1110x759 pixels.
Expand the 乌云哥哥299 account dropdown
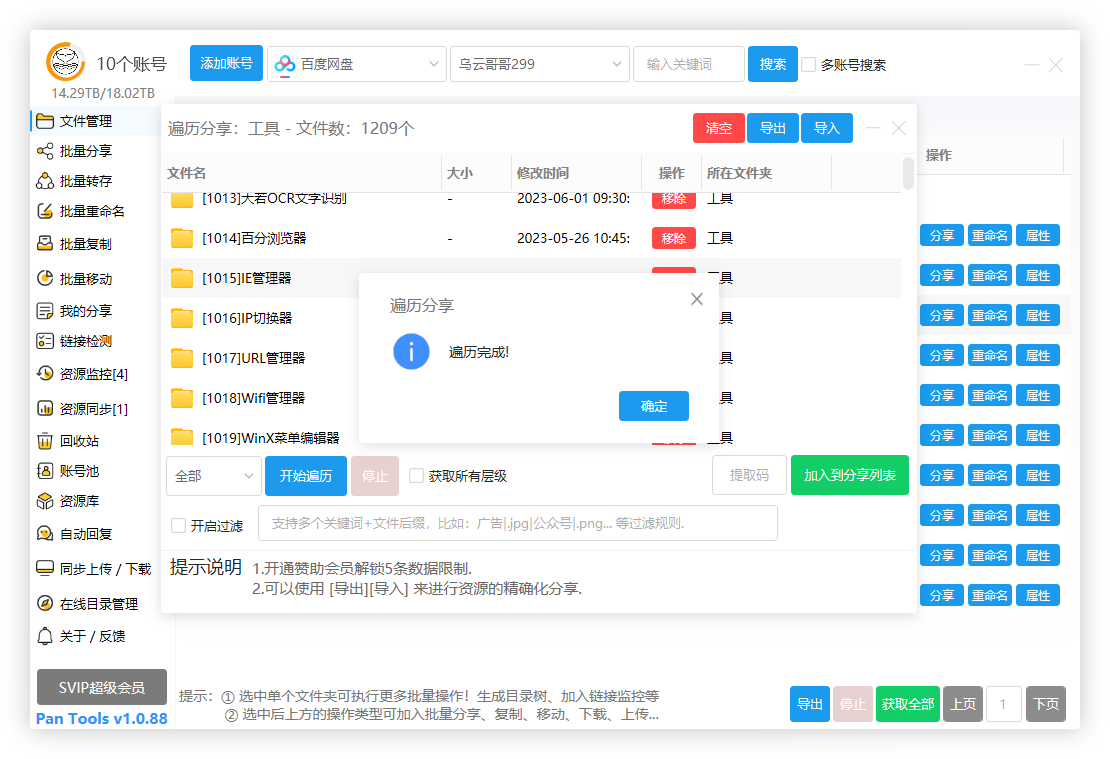point(539,63)
